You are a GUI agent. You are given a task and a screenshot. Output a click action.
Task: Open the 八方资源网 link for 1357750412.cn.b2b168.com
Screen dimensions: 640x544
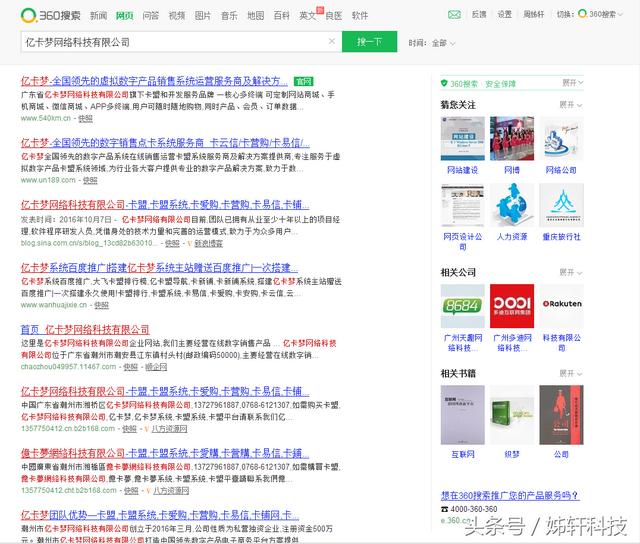click(169, 429)
